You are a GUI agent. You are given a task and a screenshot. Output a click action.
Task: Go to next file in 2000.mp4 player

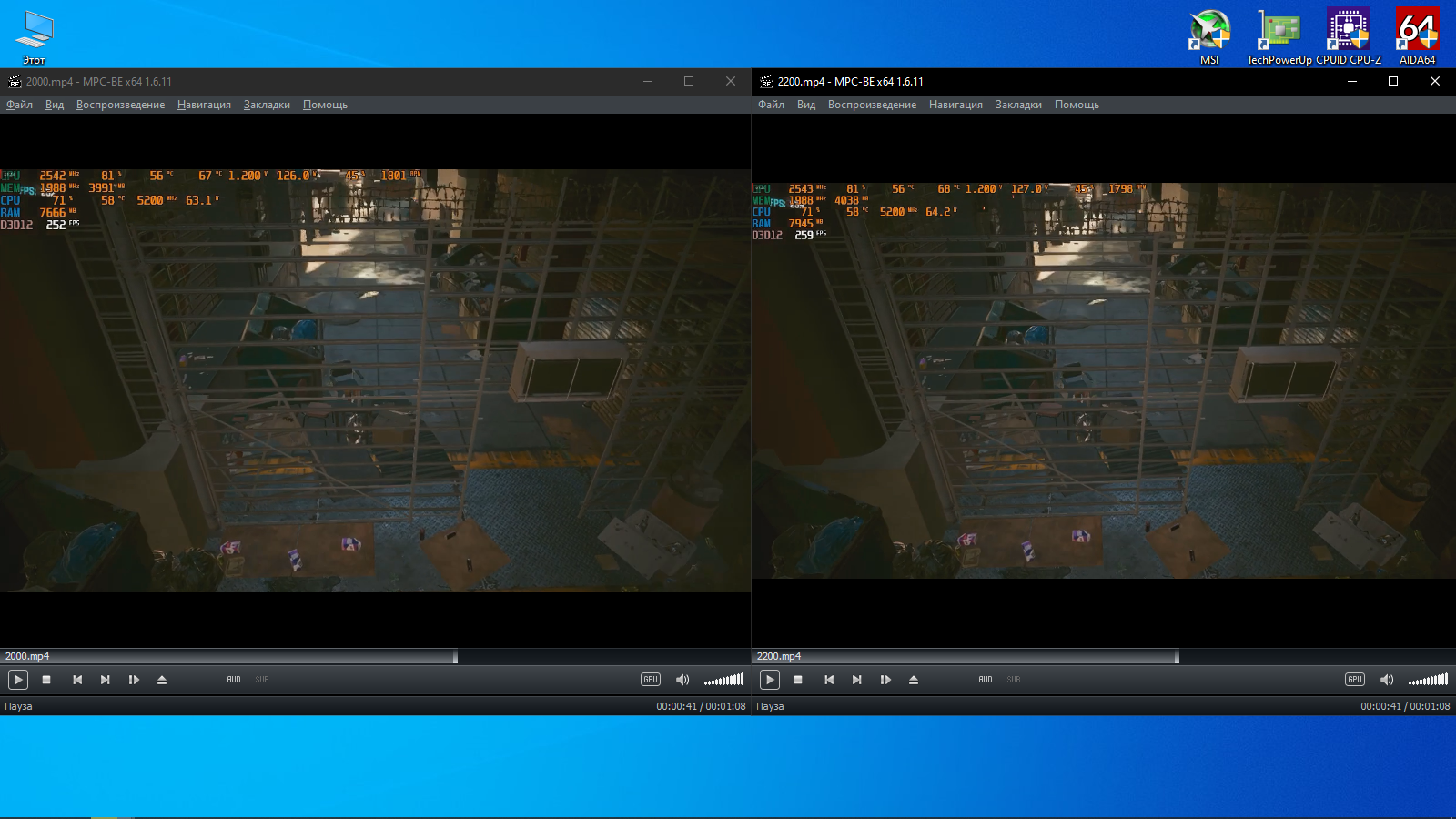[x=106, y=680]
